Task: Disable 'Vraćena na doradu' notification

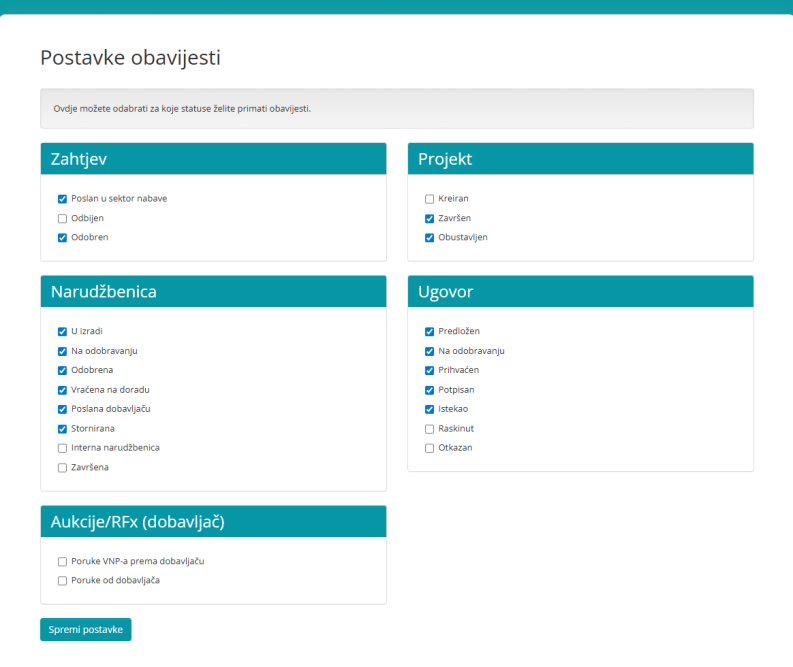Action: tap(62, 390)
